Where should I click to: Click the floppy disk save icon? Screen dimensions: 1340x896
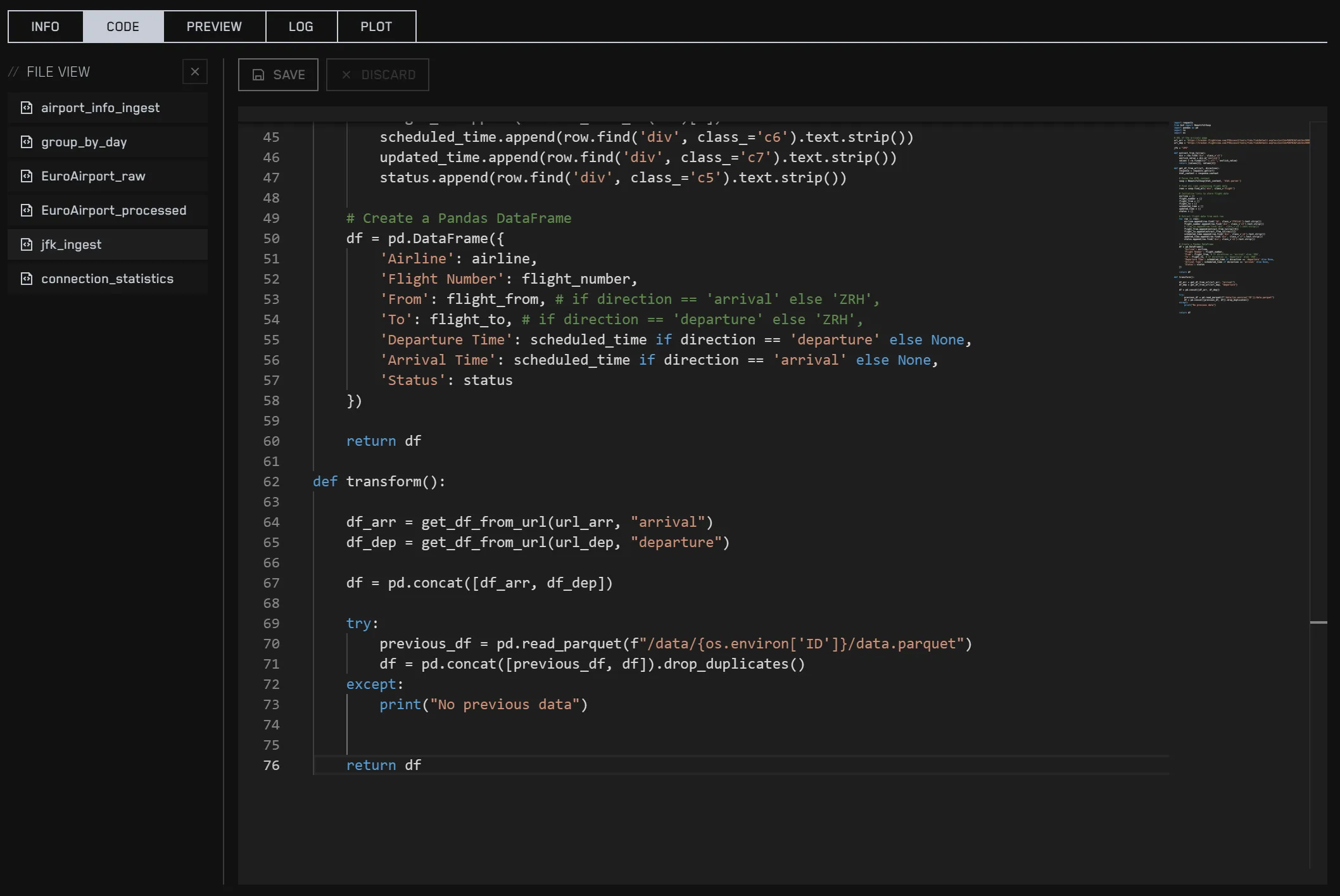(x=258, y=75)
